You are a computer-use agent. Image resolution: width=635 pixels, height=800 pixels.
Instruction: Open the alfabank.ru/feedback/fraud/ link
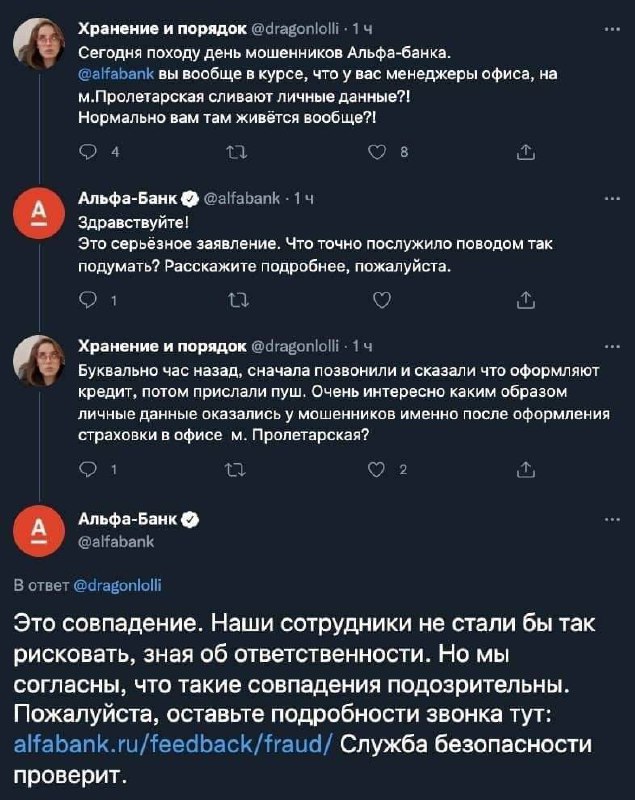(173, 744)
